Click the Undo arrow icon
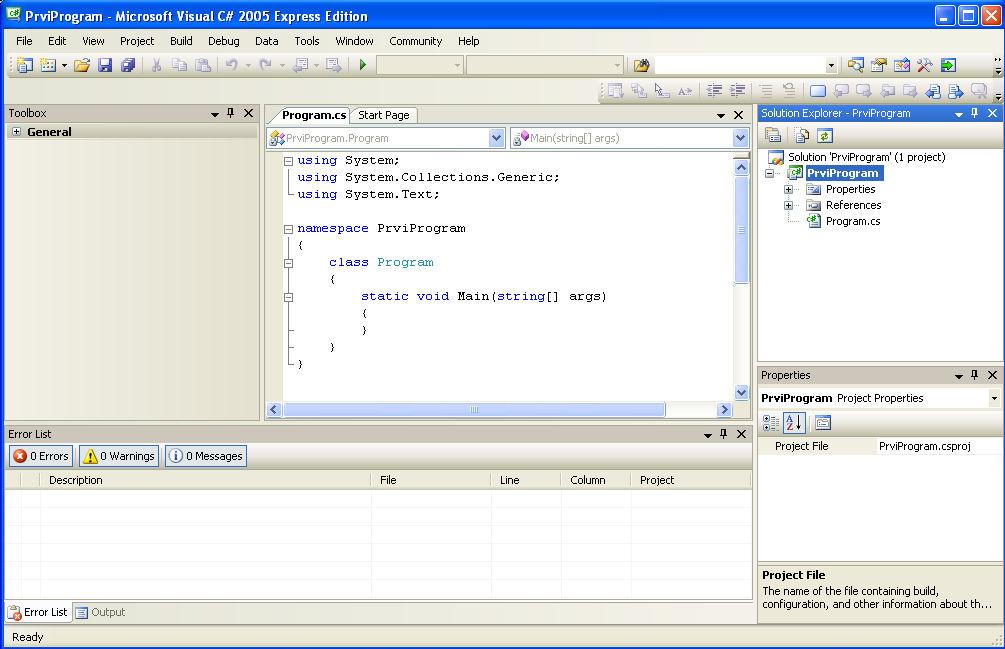 [x=231, y=65]
